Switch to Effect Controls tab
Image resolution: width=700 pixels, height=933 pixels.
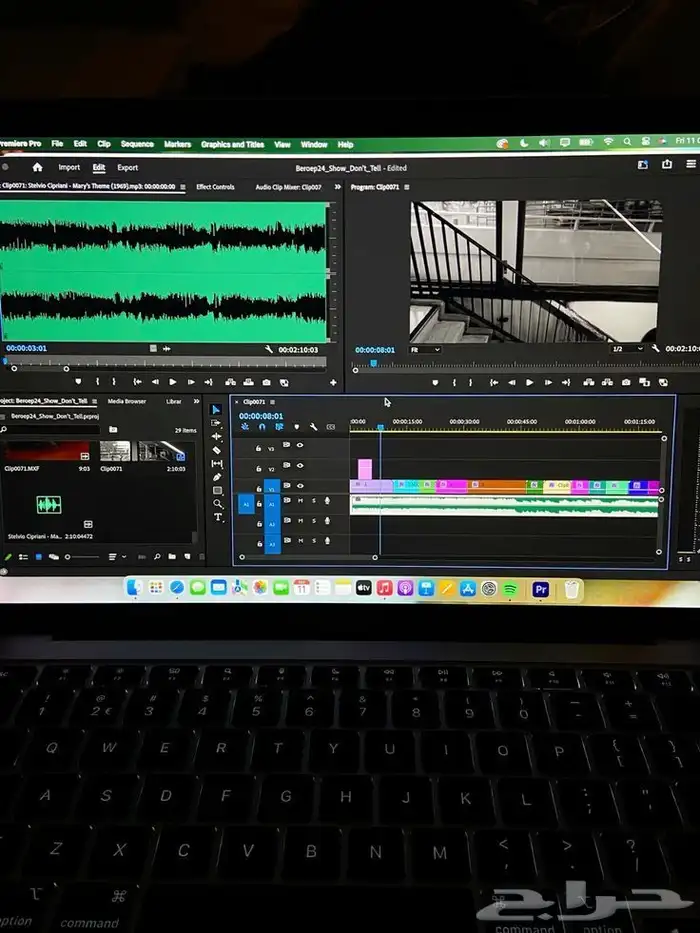point(215,187)
